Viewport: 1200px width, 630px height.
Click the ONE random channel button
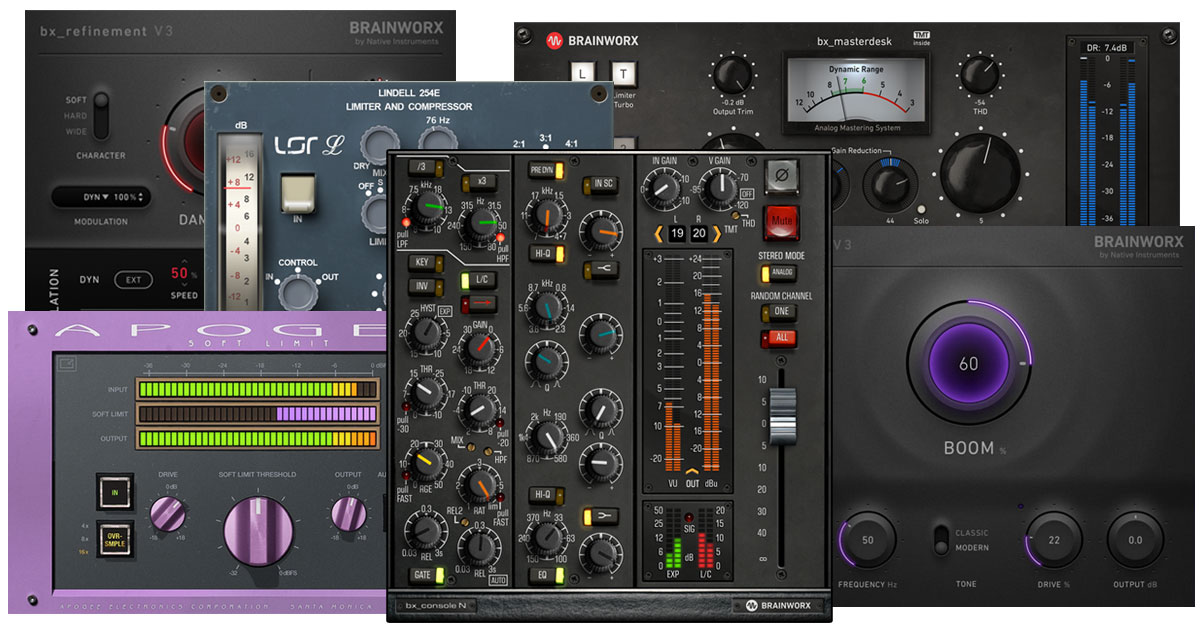781,312
